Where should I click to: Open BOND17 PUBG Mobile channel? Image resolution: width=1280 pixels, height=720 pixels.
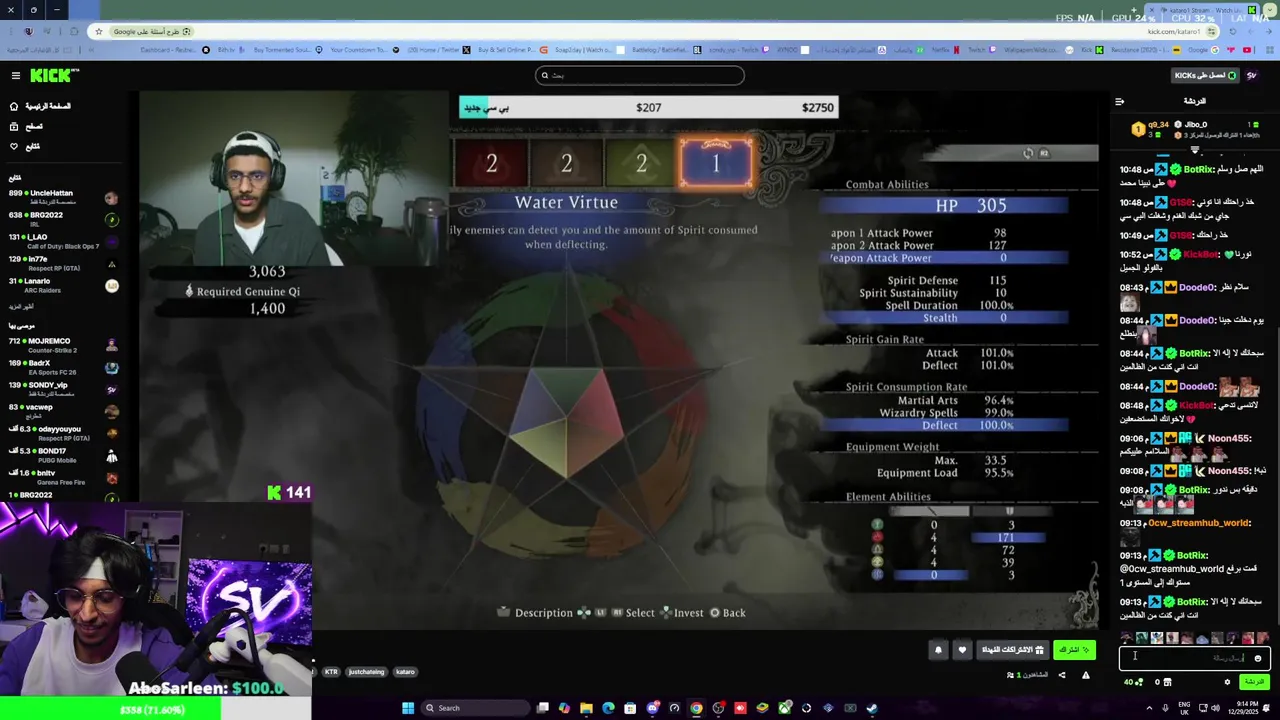click(62, 455)
